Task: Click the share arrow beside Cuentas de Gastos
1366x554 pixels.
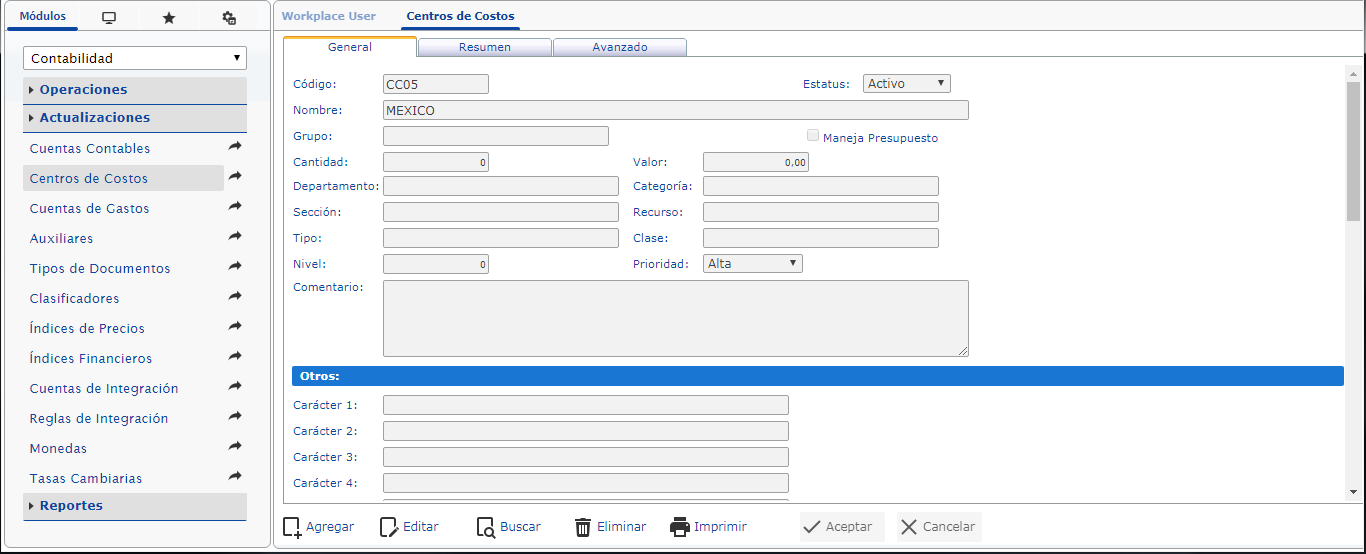Action: point(235,207)
